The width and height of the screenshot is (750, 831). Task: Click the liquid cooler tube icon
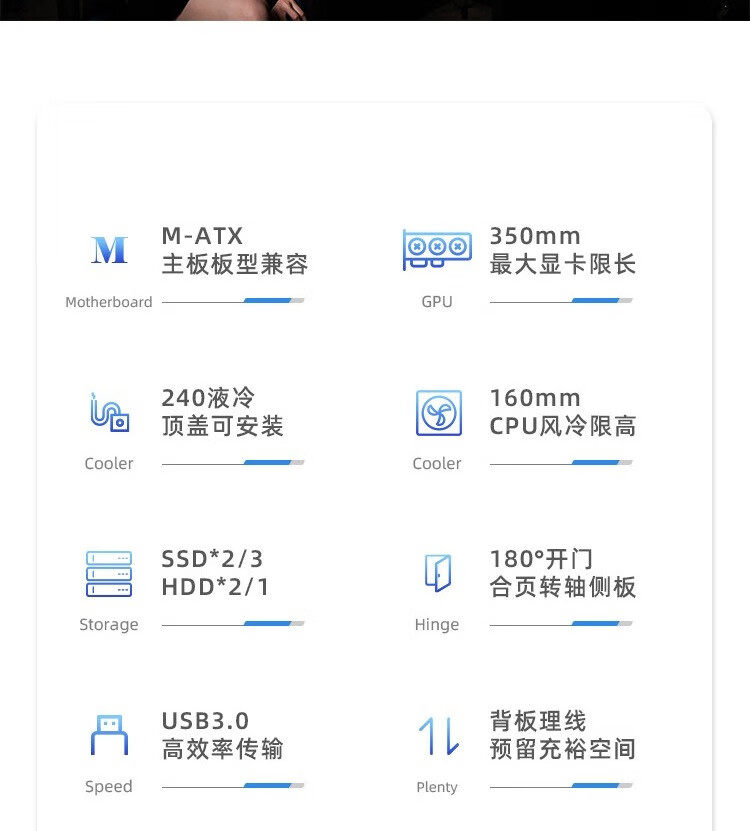tap(109, 412)
